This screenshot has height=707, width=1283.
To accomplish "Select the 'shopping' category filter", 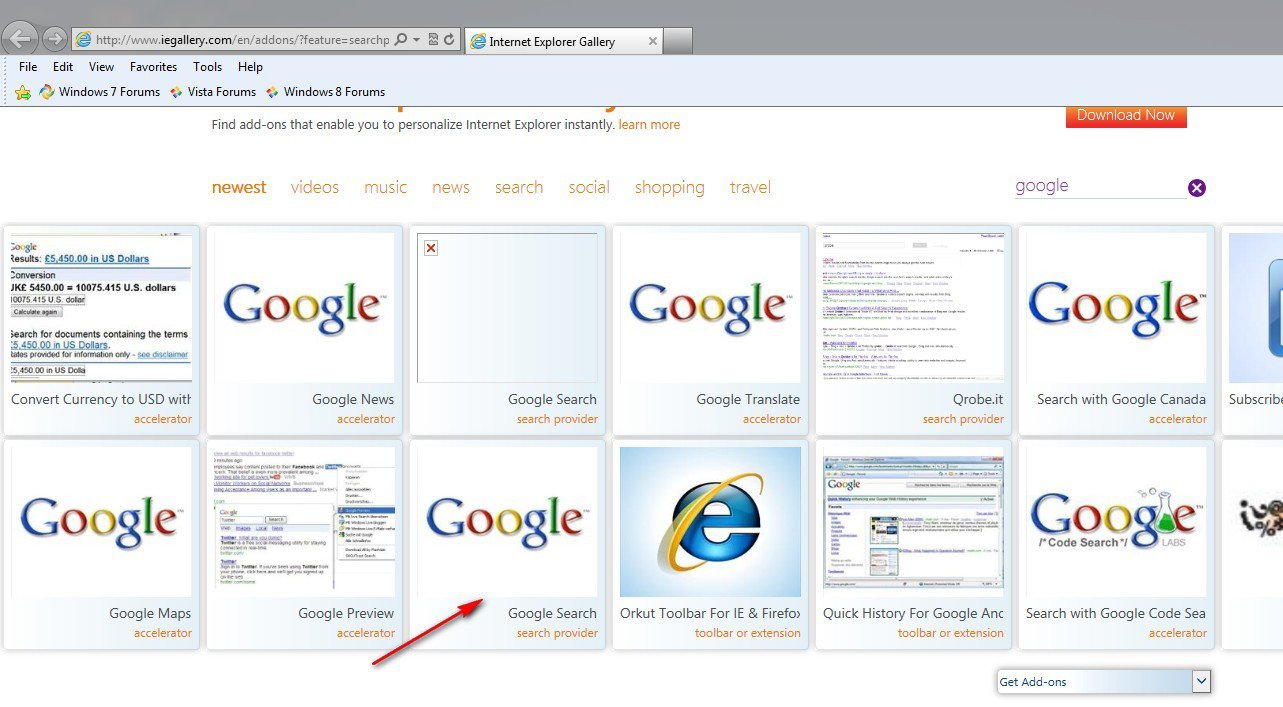I will (x=669, y=187).
